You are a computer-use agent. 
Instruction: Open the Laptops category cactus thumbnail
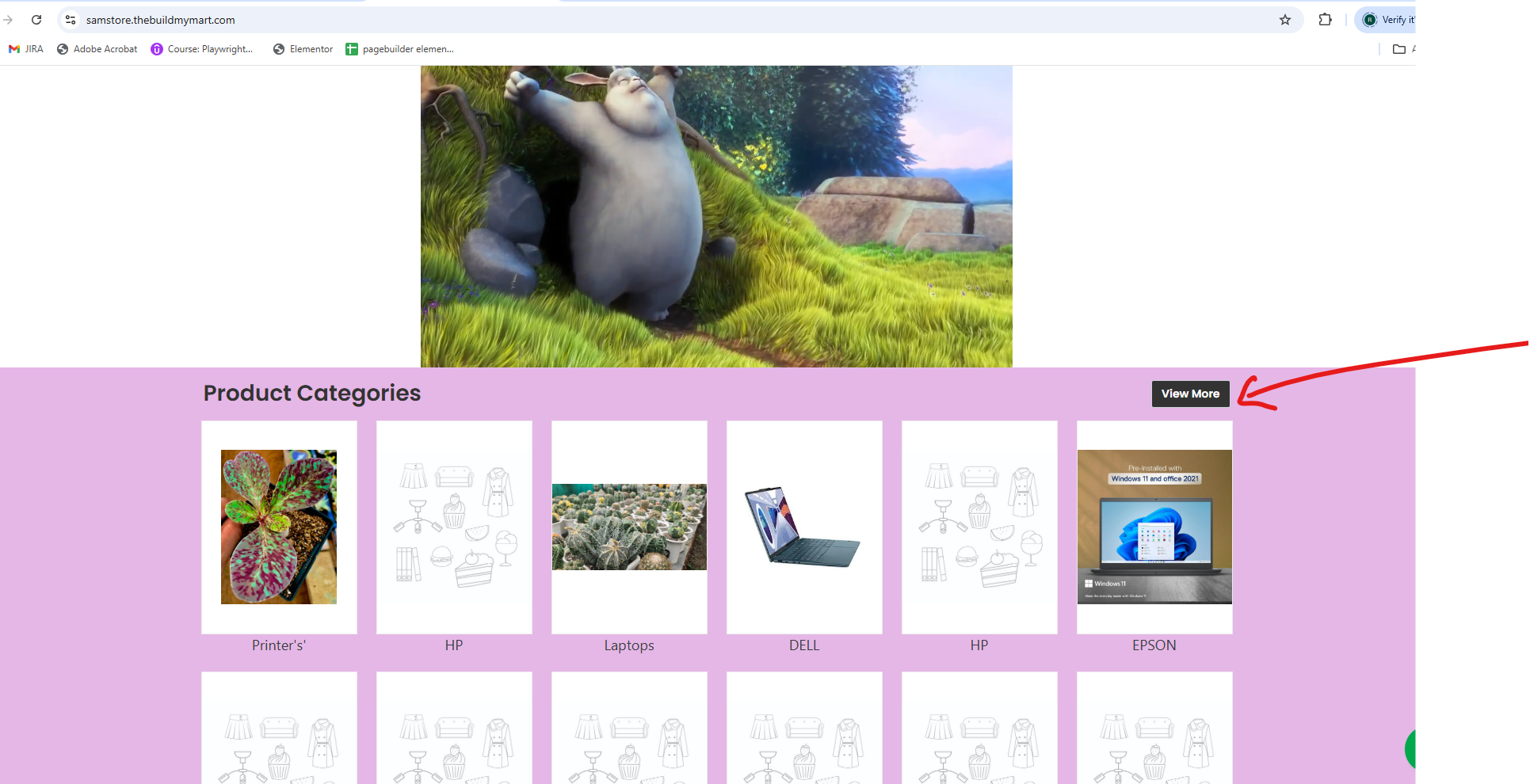(629, 527)
